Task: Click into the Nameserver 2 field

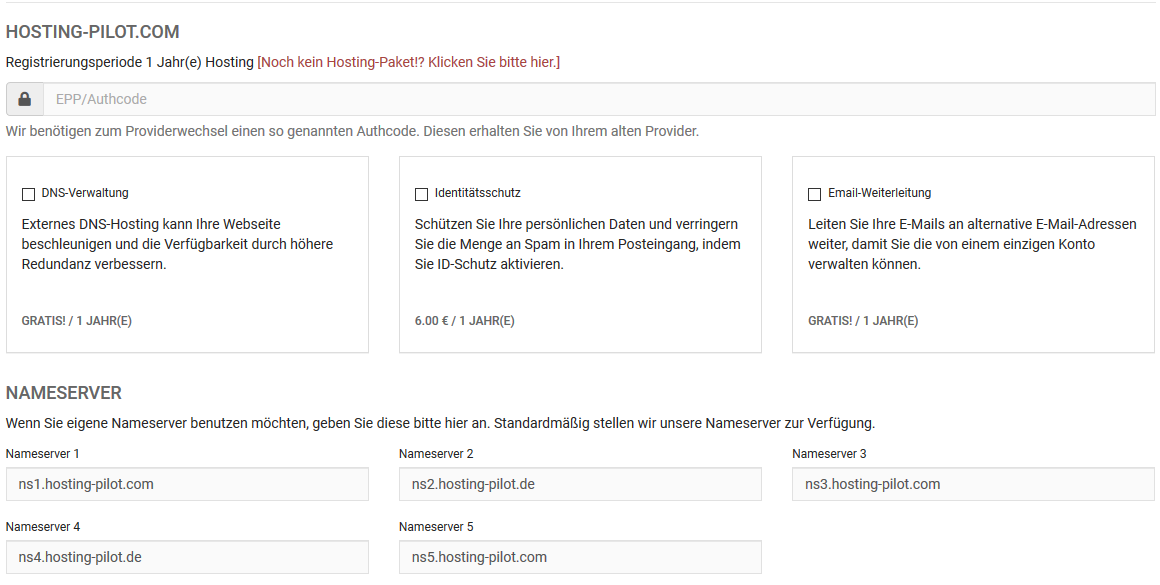Action: click(x=580, y=484)
